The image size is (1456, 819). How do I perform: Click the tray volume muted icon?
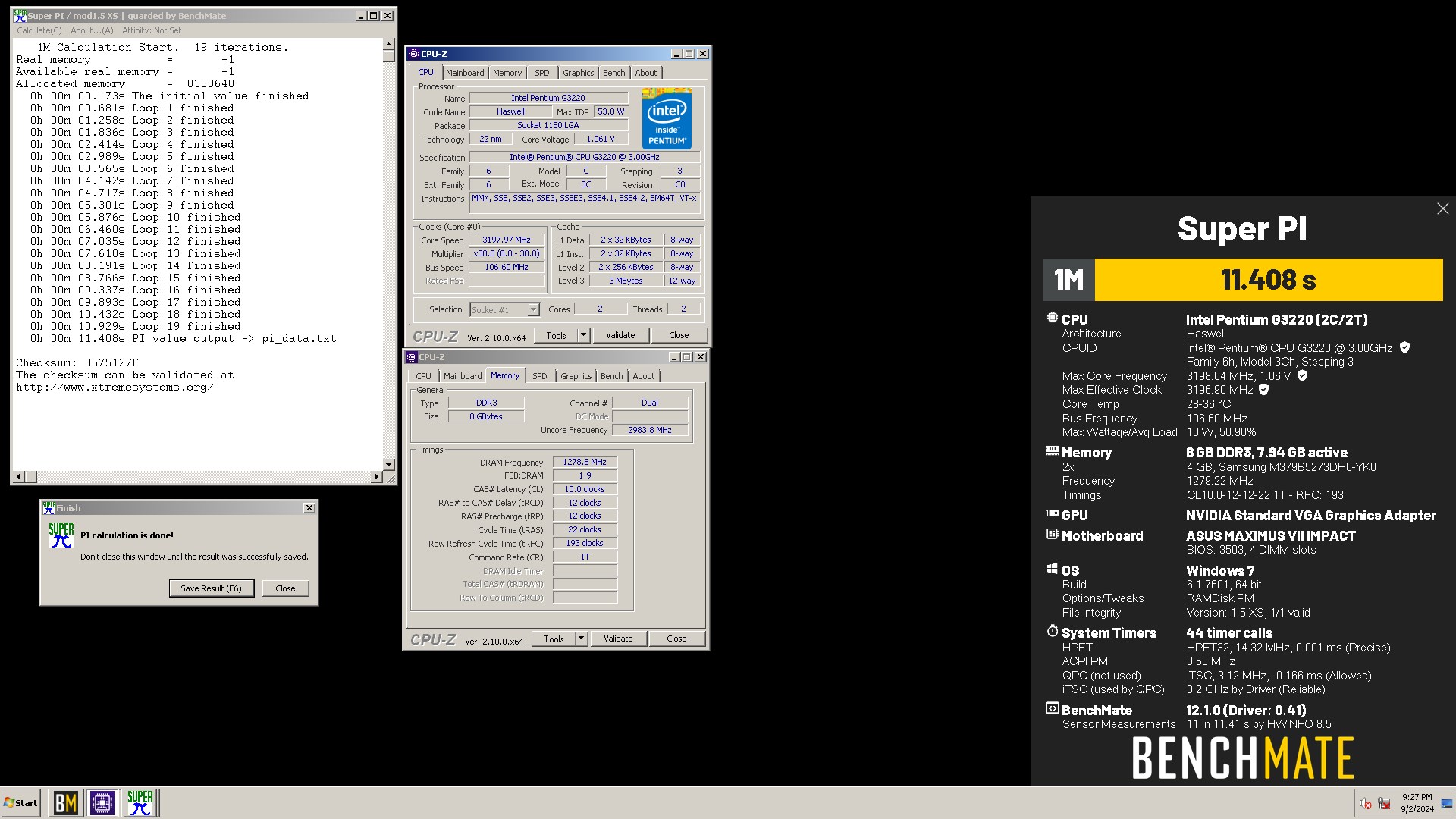pyautogui.click(x=1366, y=803)
